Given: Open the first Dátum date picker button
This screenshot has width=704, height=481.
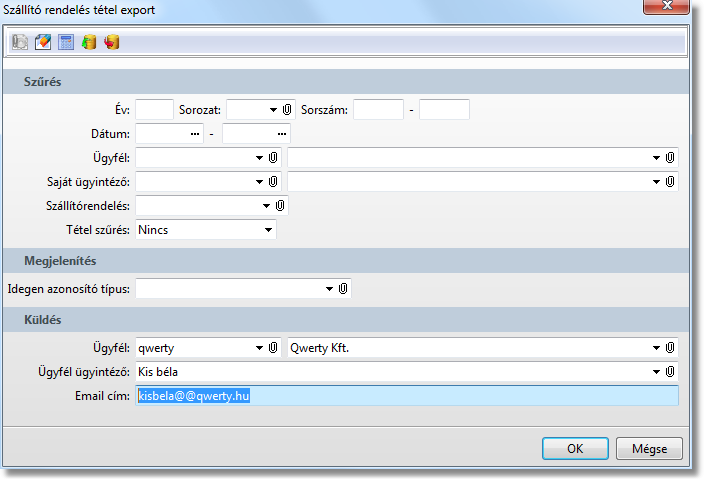Looking at the screenshot, I should coord(195,134).
